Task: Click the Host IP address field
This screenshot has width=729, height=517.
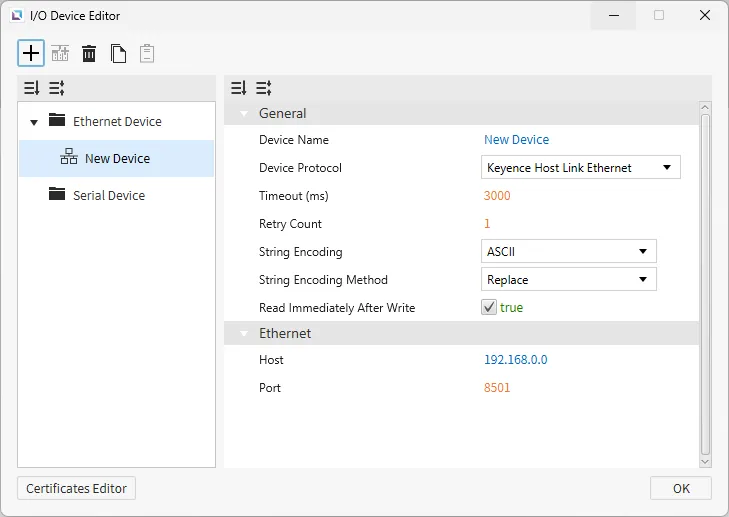Action: [516, 360]
